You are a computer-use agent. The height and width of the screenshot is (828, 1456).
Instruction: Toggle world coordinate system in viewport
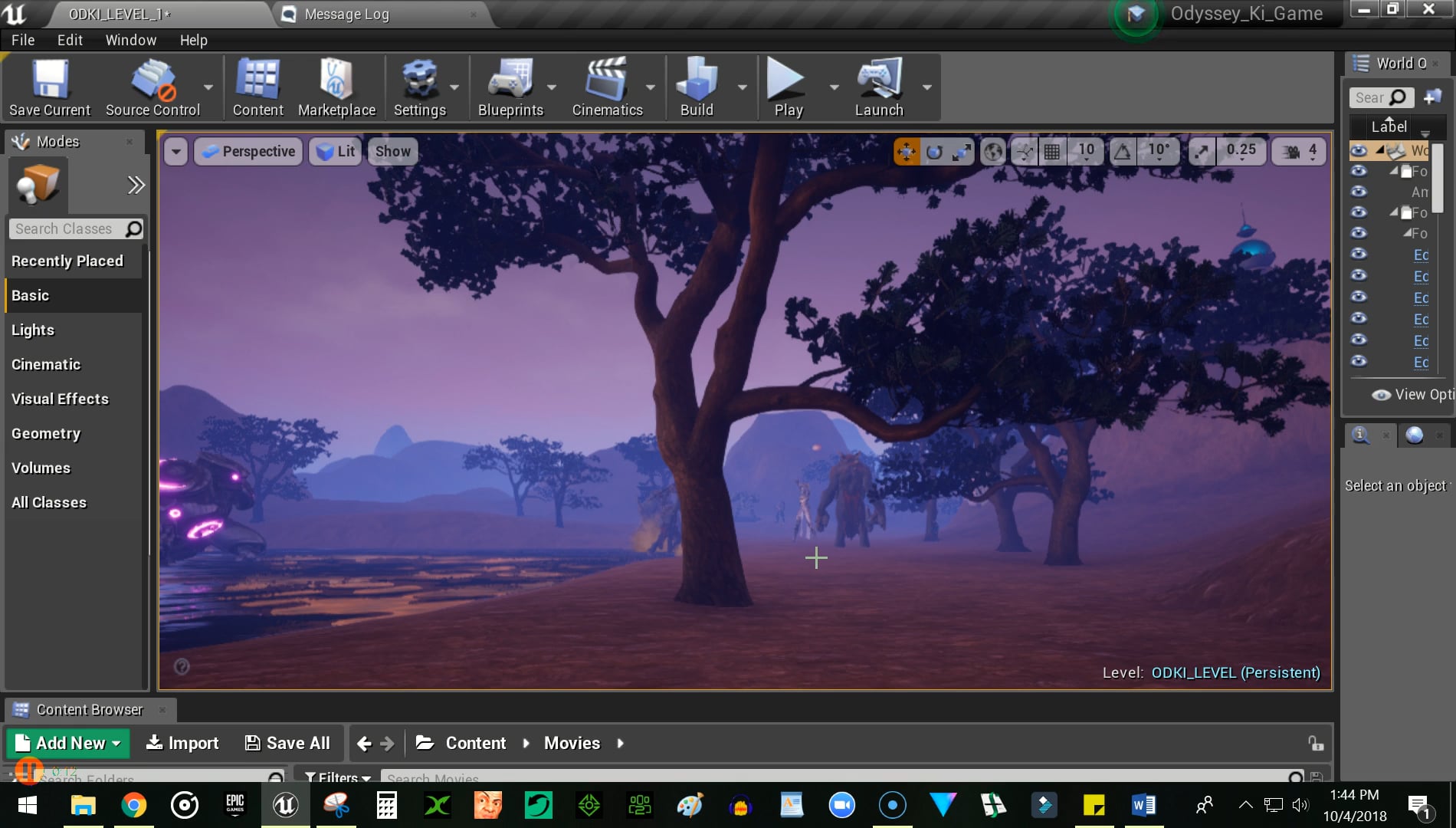(x=993, y=151)
